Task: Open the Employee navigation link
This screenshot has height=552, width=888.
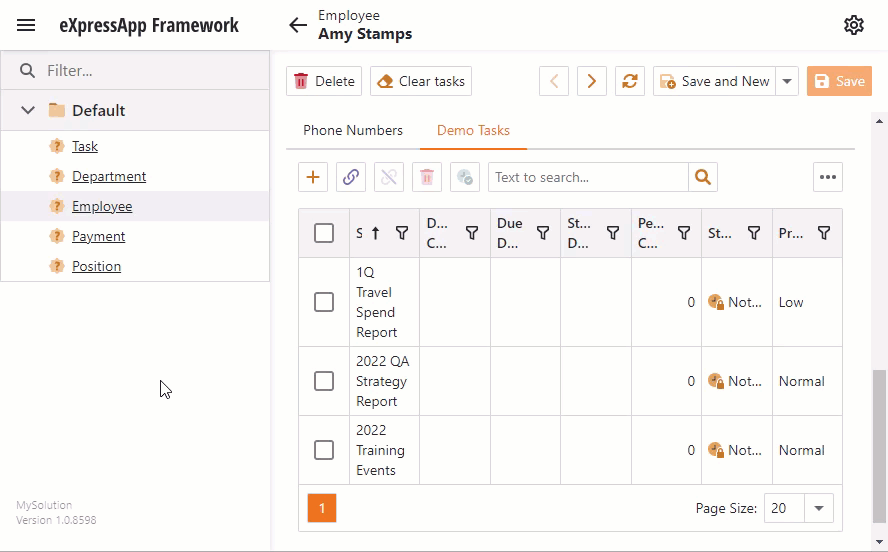Action: click(x=102, y=206)
